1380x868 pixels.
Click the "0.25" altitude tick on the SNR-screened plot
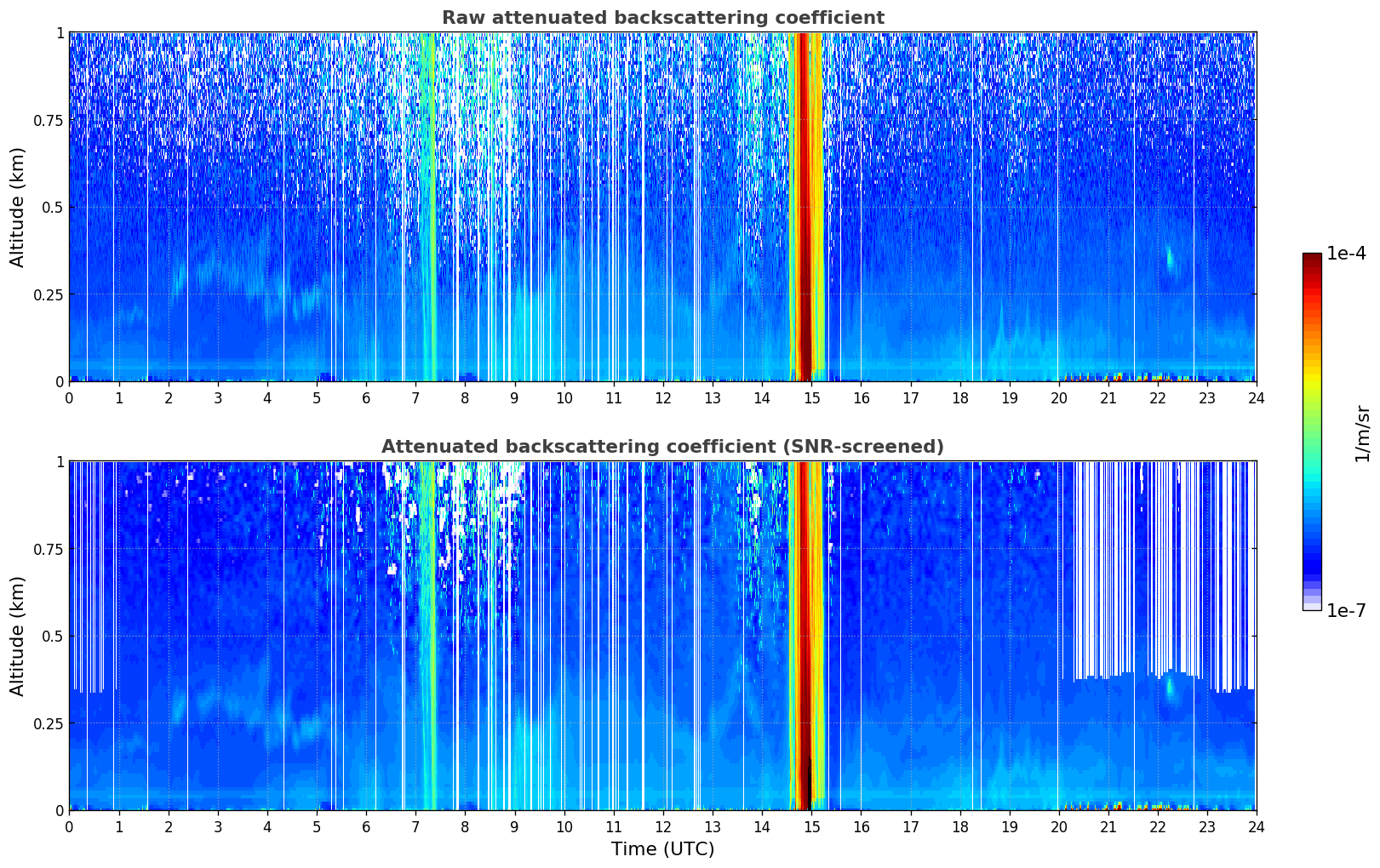48,723
